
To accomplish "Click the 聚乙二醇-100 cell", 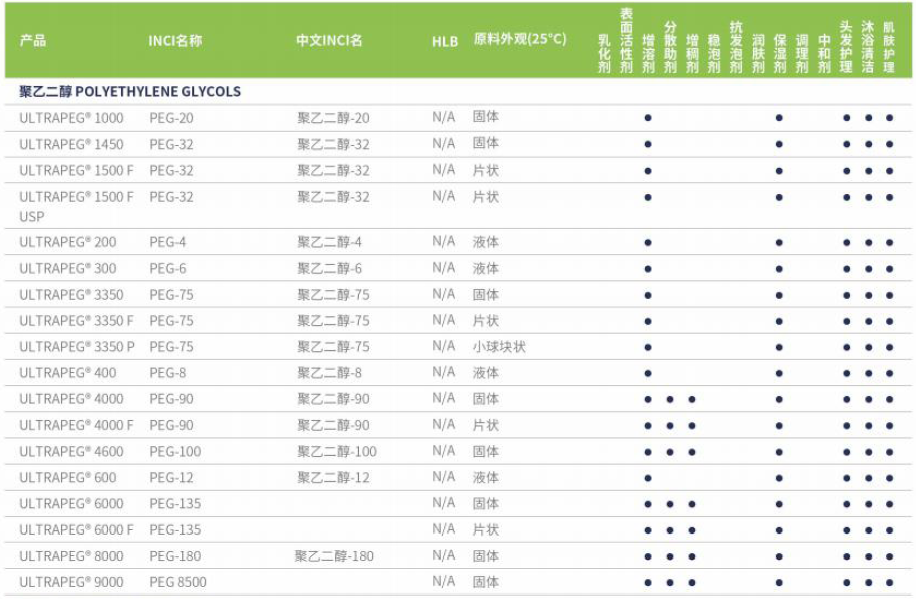I will tap(337, 451).
